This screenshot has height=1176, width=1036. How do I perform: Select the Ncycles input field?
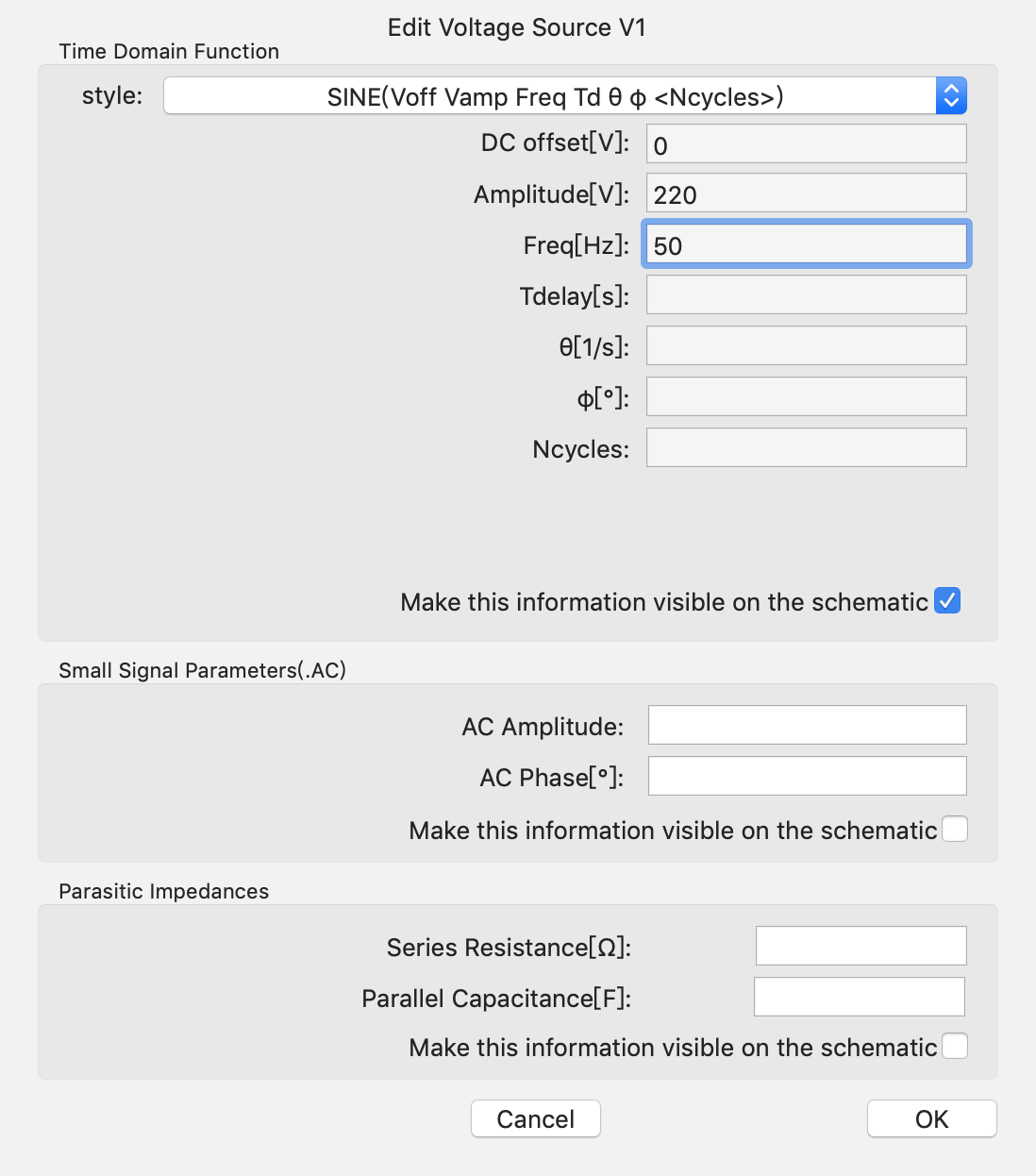805,446
